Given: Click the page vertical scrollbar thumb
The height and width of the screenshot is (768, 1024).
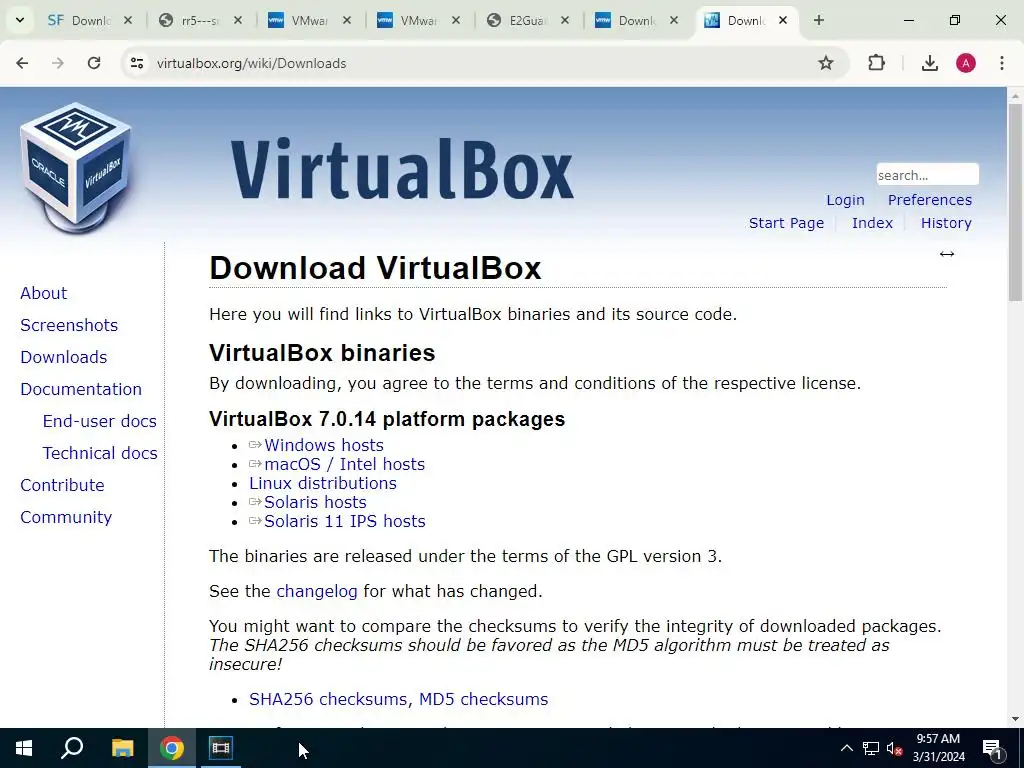Looking at the screenshot, I should [1015, 202].
